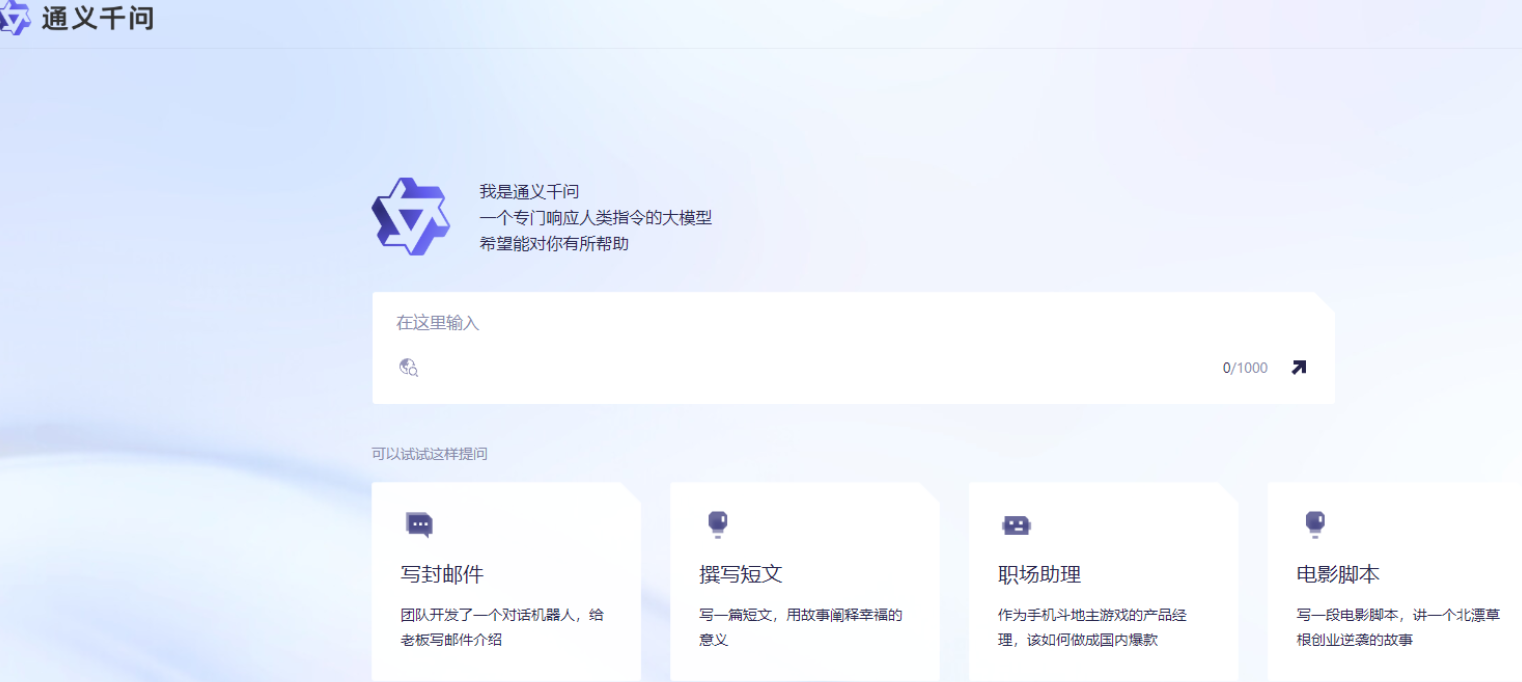Screen dimensions: 1522x682
Task: Click the Tongyi Qianwen logo in header
Action: tap(15, 17)
